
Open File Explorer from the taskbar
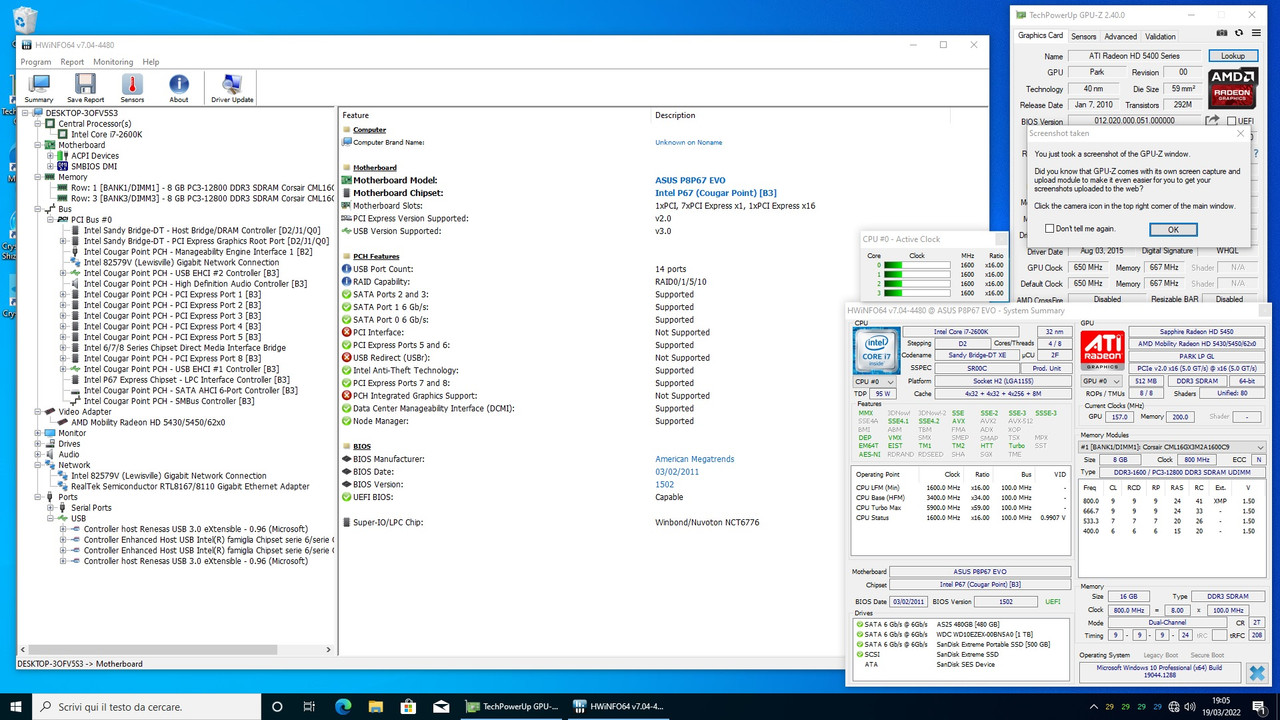point(375,706)
